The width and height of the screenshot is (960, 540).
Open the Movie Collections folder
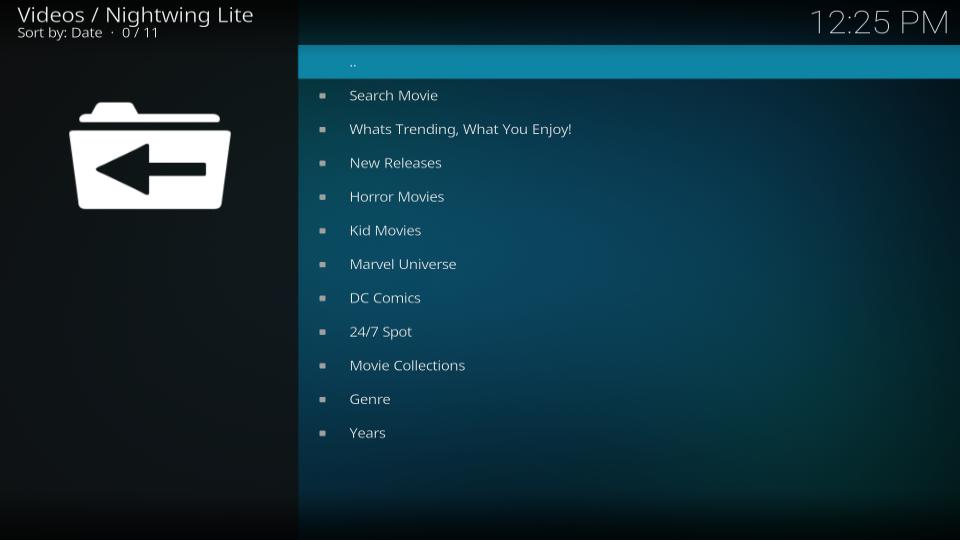(x=629, y=365)
